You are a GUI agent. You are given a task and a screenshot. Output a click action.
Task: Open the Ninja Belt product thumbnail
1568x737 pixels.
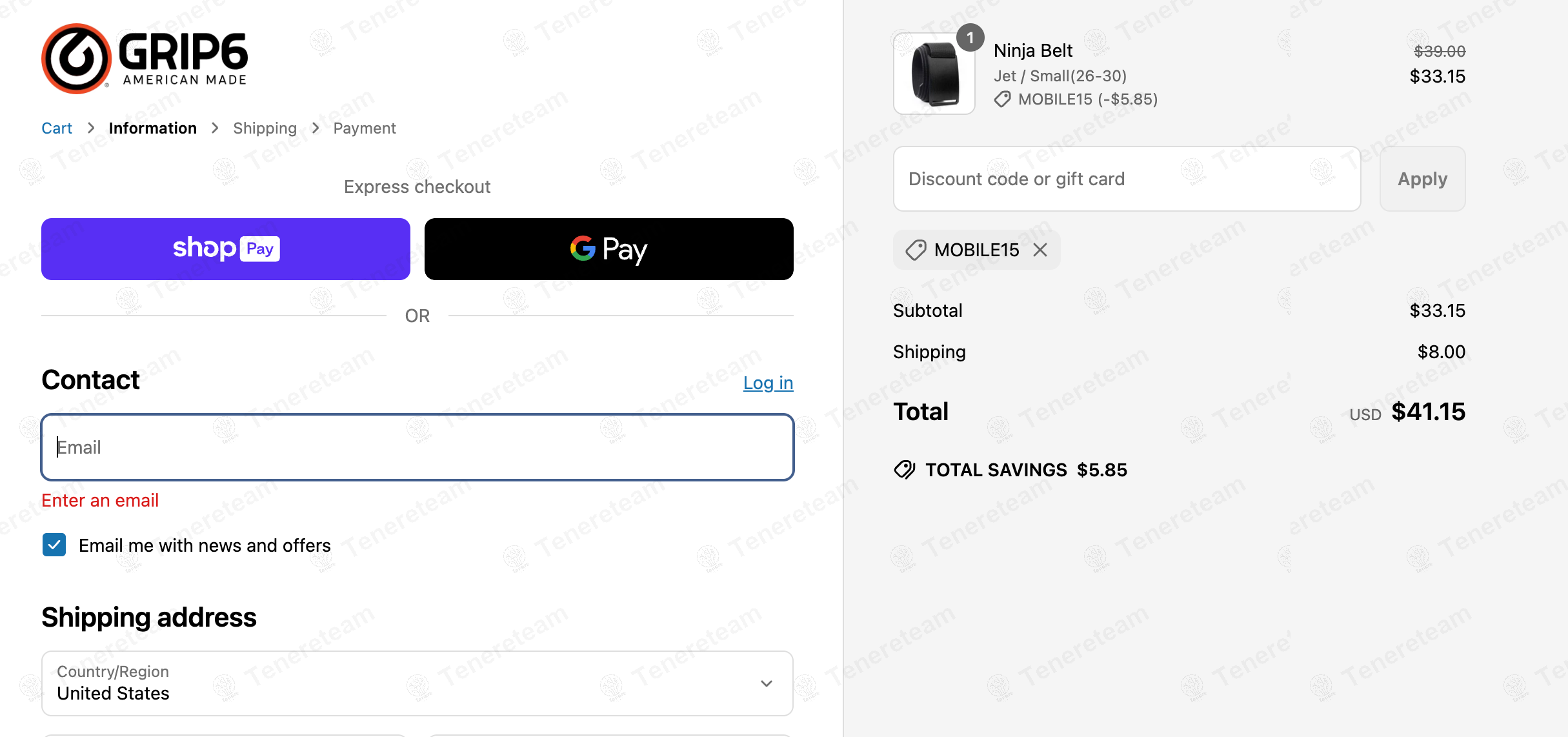934,75
